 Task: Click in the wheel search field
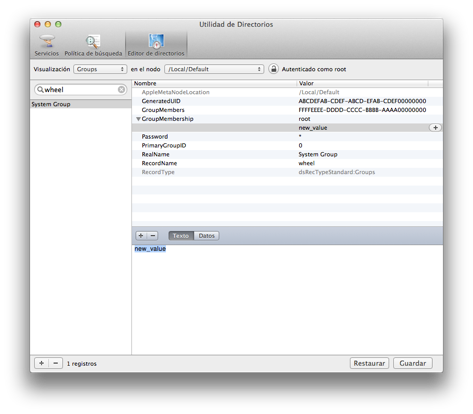click(x=80, y=89)
